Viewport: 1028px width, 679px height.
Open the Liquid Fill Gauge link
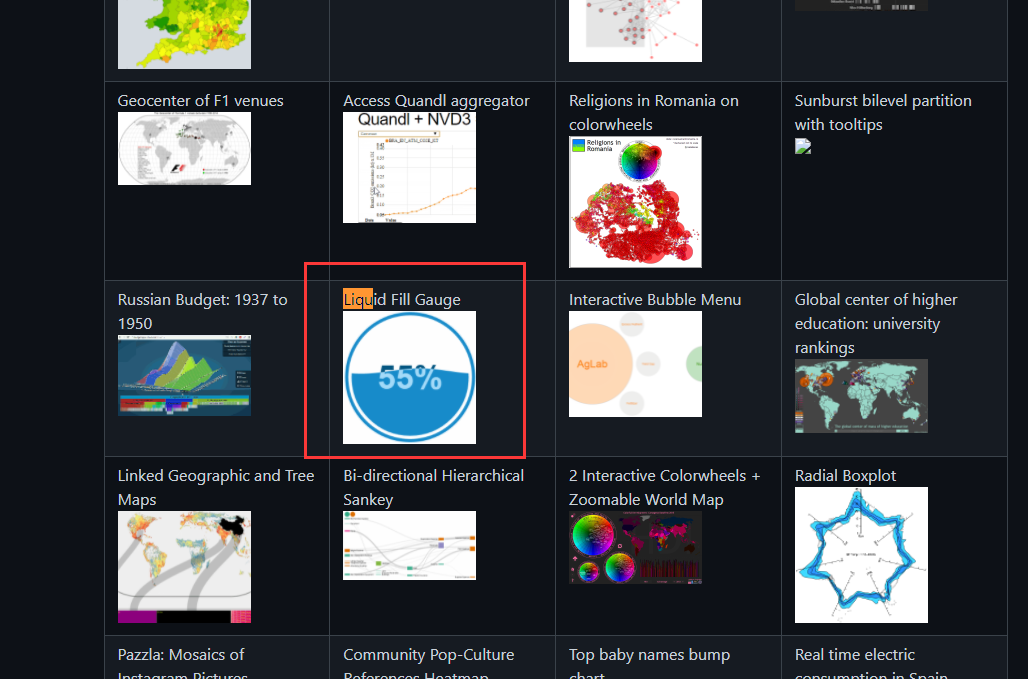pos(401,299)
